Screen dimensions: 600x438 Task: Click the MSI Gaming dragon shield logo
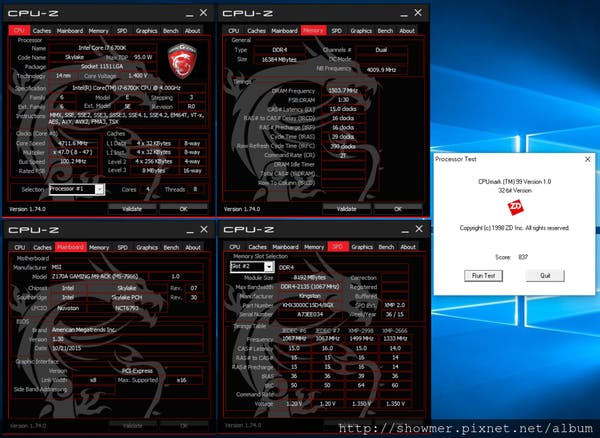[x=182, y=61]
